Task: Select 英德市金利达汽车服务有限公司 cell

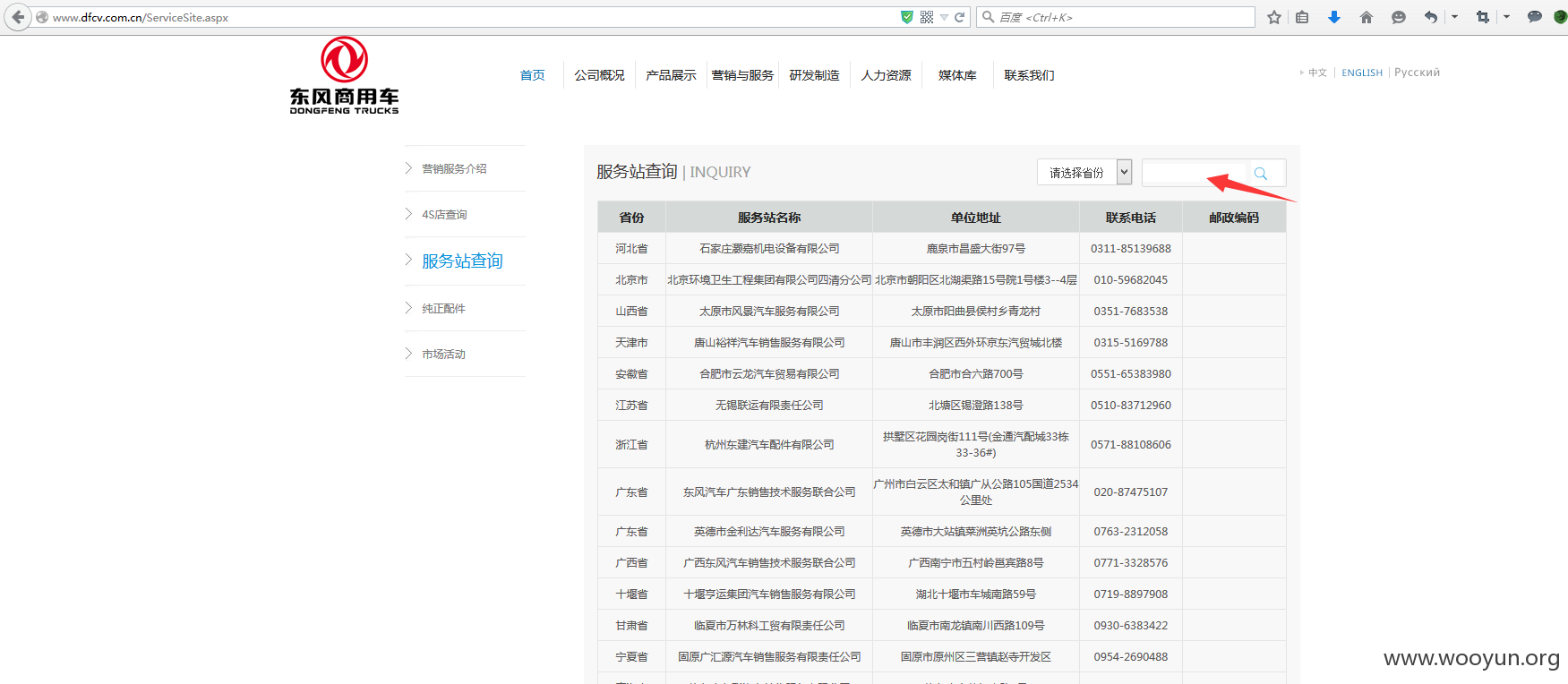Action: (x=769, y=532)
